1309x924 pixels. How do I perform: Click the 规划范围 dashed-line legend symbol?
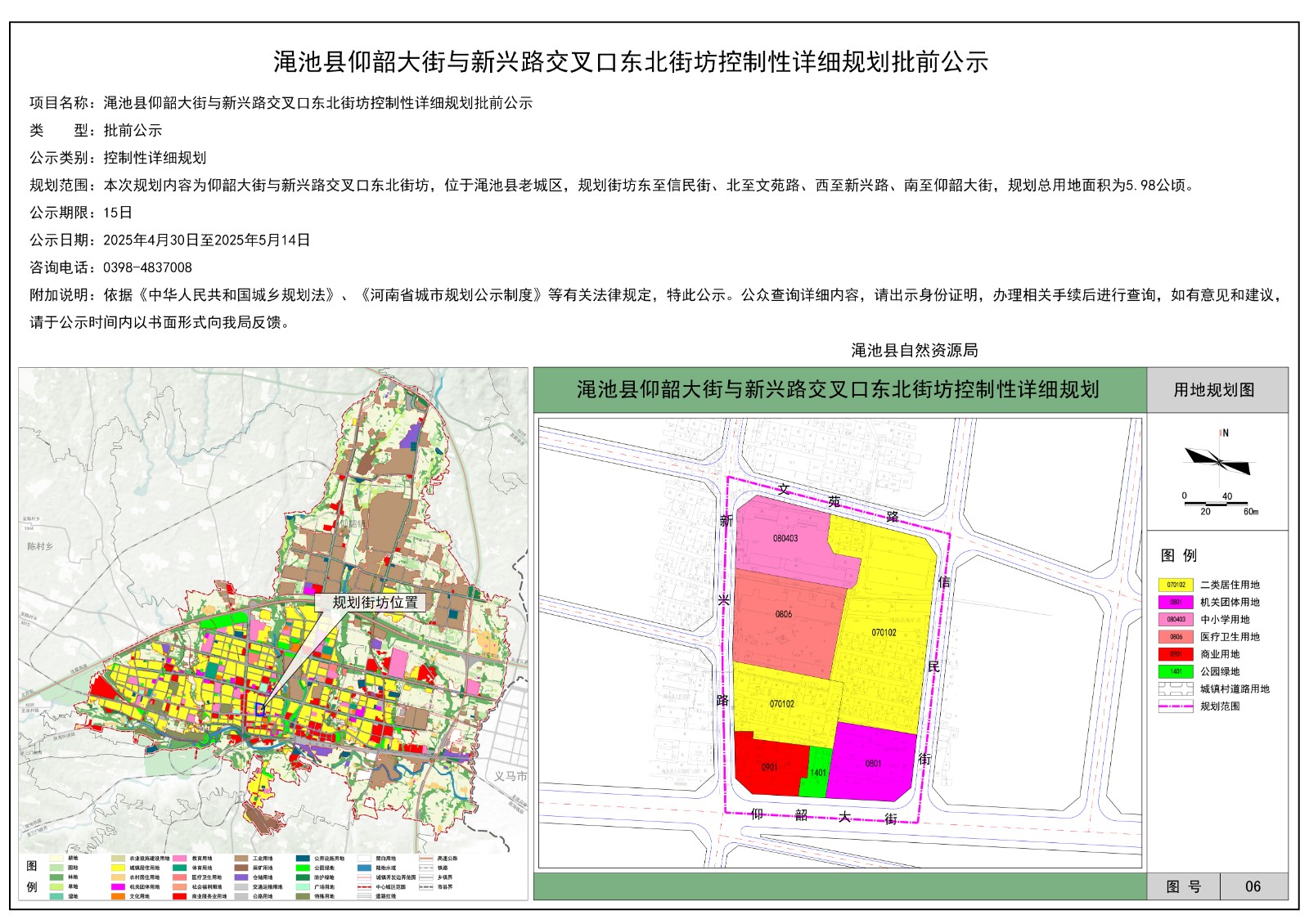(1176, 706)
